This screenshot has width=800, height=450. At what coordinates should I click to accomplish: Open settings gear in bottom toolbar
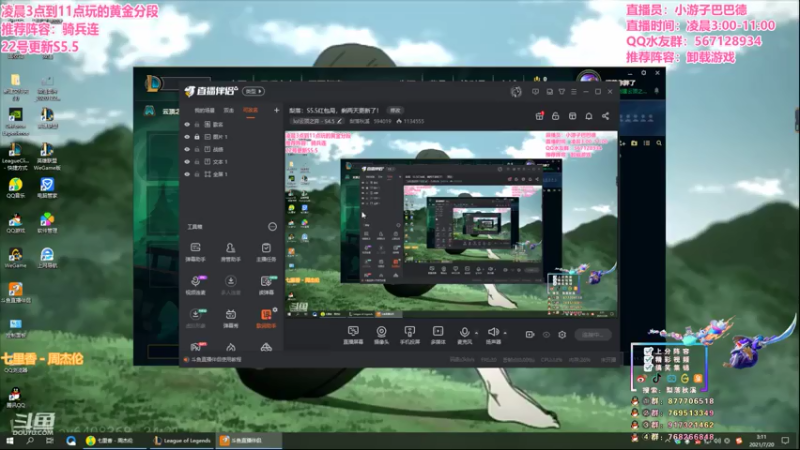(562, 335)
